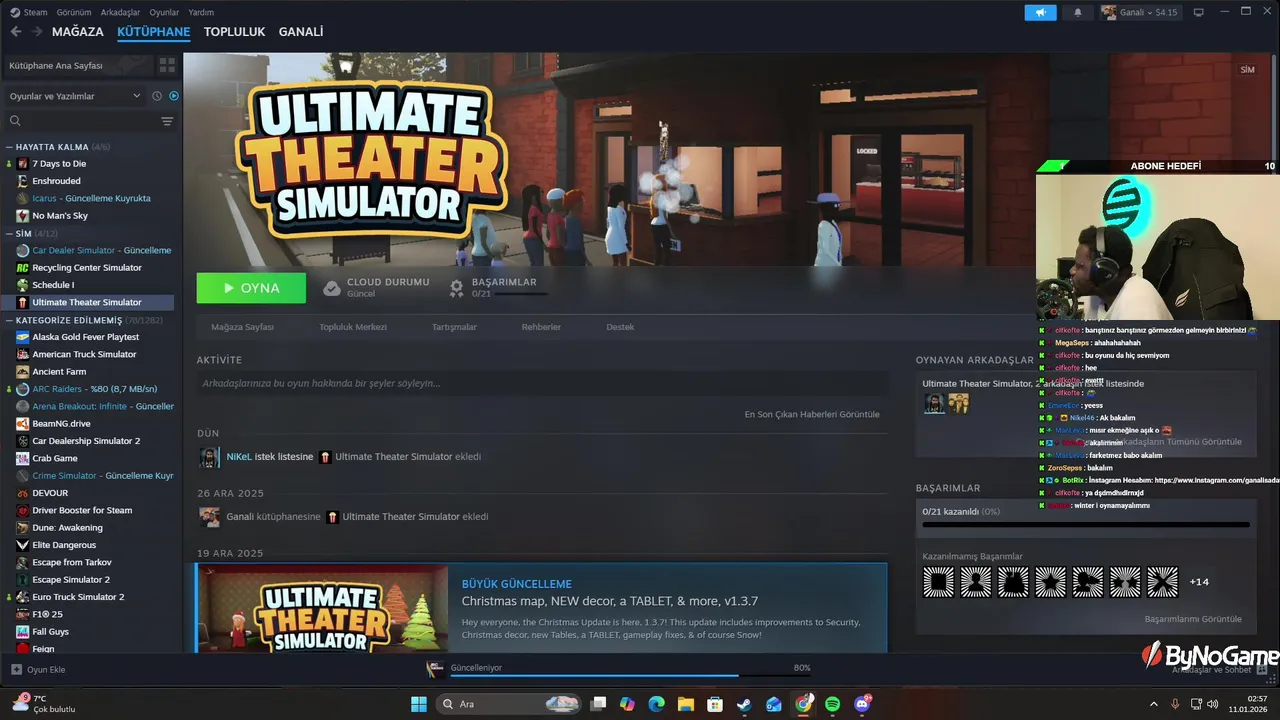Open Chrome from the taskbar
Image resolution: width=1280 pixels, height=720 pixels.
804,704
